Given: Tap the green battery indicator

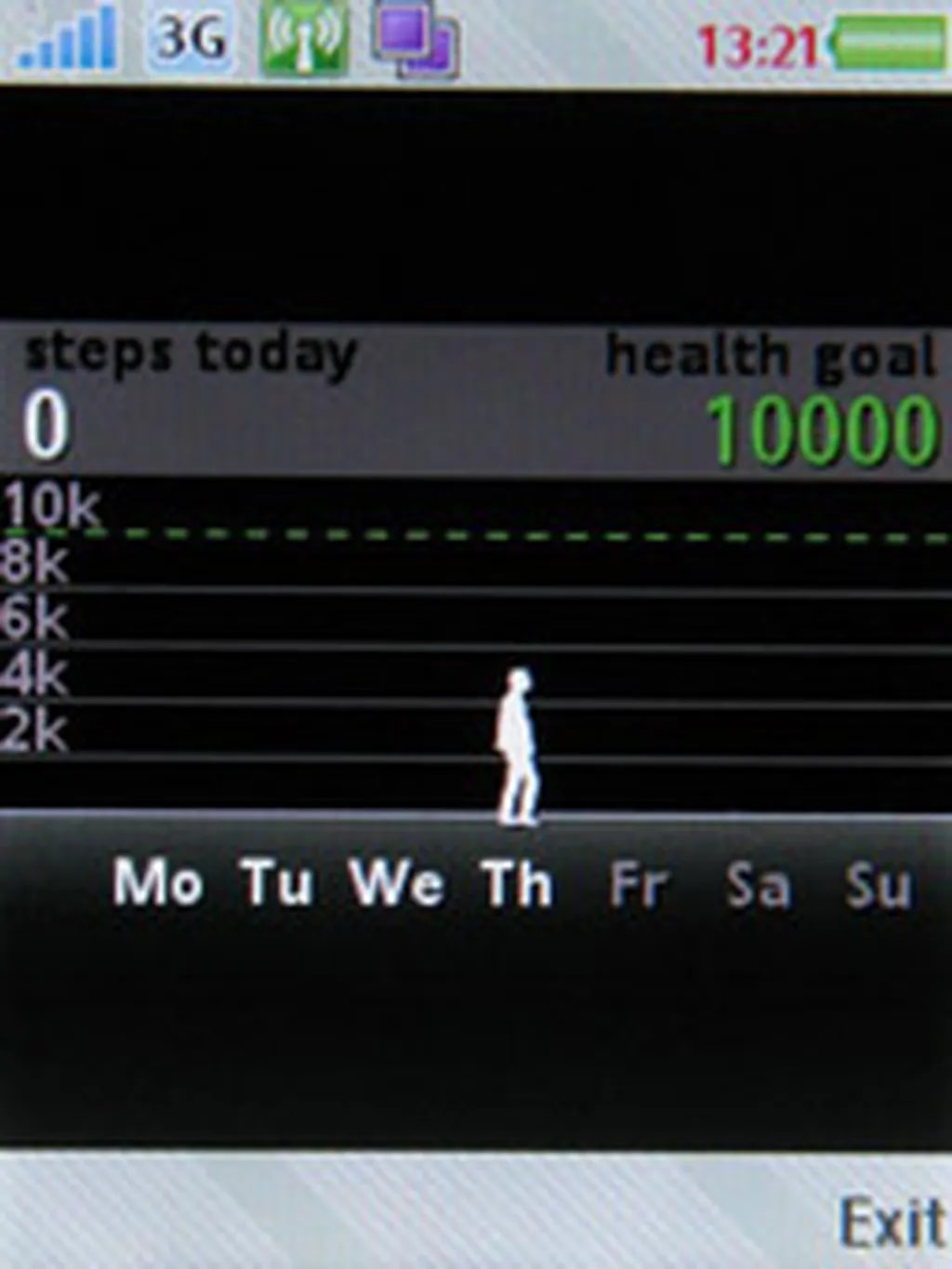Looking at the screenshot, I should click(890, 43).
